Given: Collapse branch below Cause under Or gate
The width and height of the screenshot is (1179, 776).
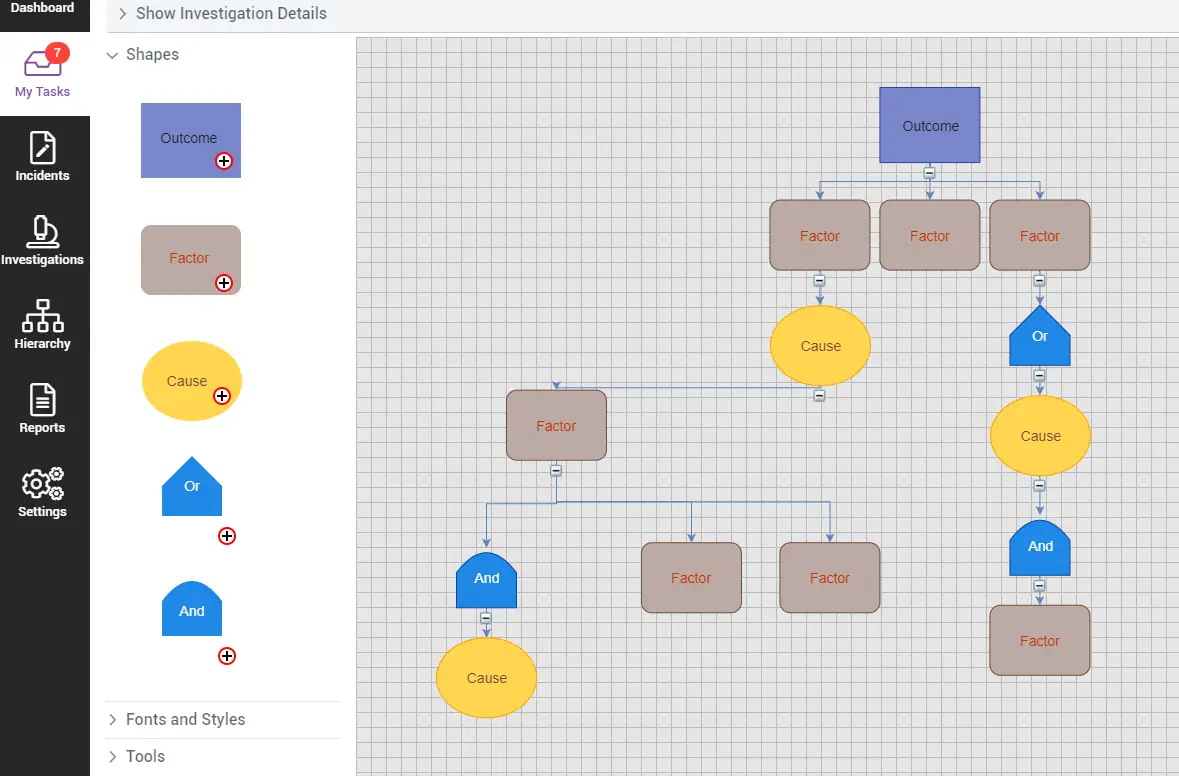Looking at the screenshot, I should click(1039, 485).
